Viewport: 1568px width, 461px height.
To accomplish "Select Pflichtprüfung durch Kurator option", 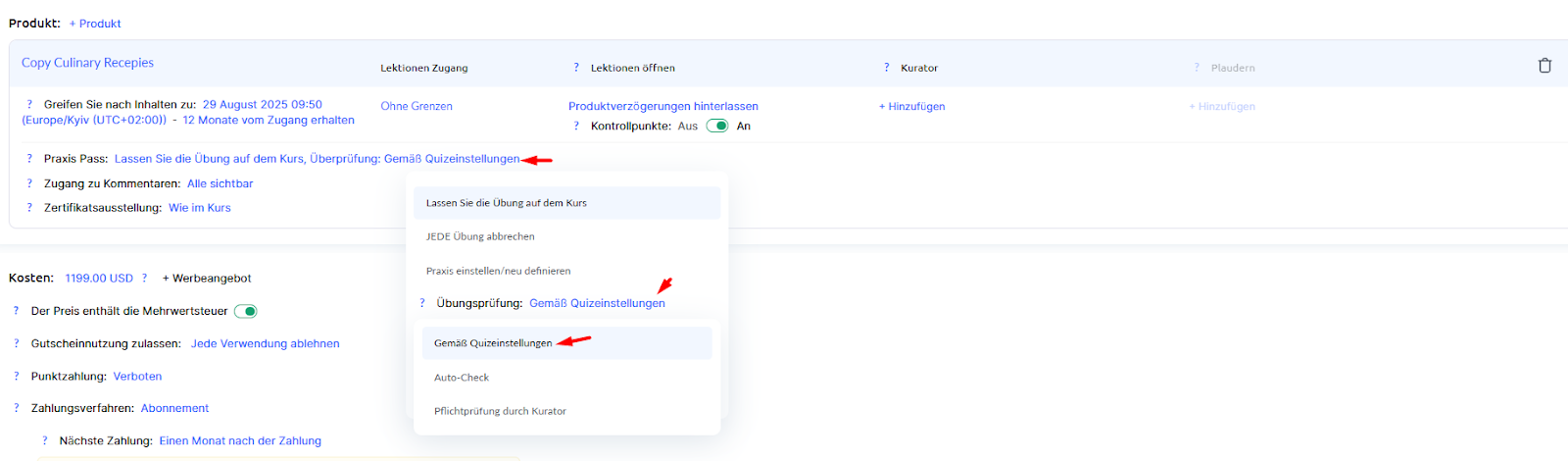I will pyautogui.click(x=500, y=411).
